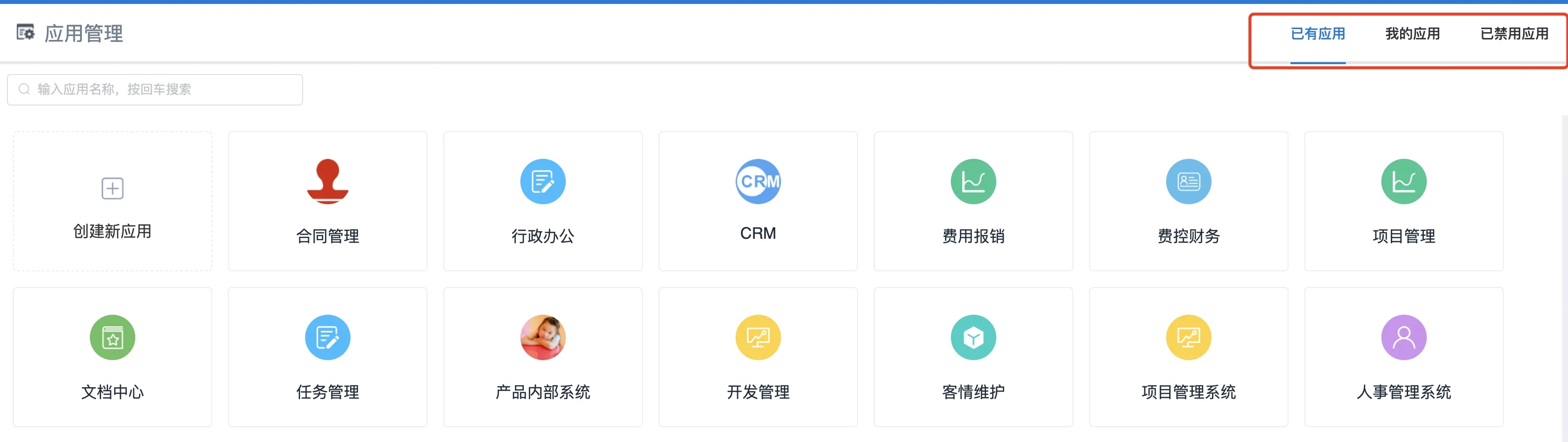This screenshot has width=1568, height=442.
Task: Focus the app name search field
Action: [164, 89]
